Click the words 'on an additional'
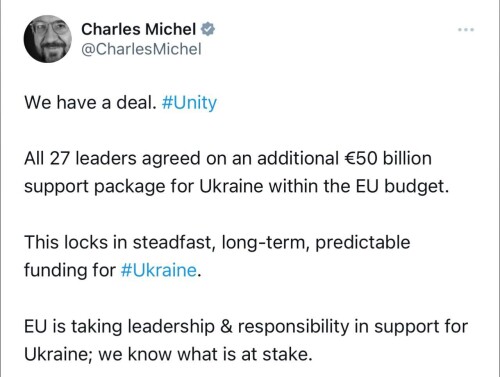This screenshot has width=500, height=377. click(272, 158)
